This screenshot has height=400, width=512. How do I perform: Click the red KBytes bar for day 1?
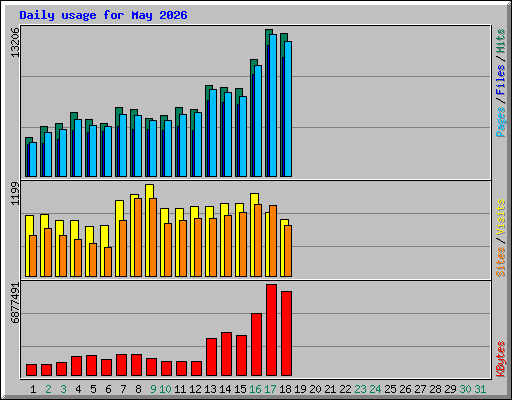pos(31,370)
